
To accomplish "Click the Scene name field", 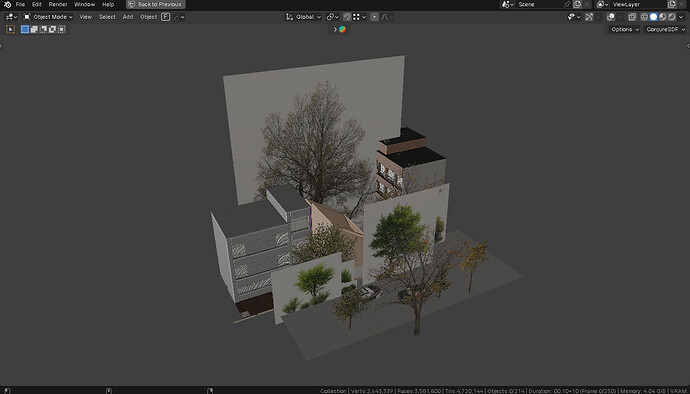I will coord(539,4).
